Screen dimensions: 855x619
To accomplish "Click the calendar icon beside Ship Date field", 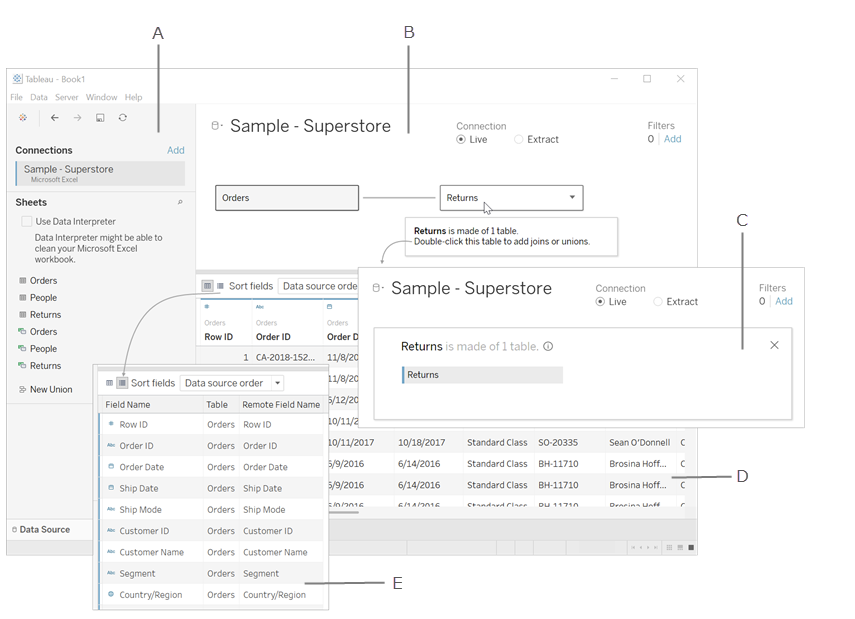I will 111,488.
